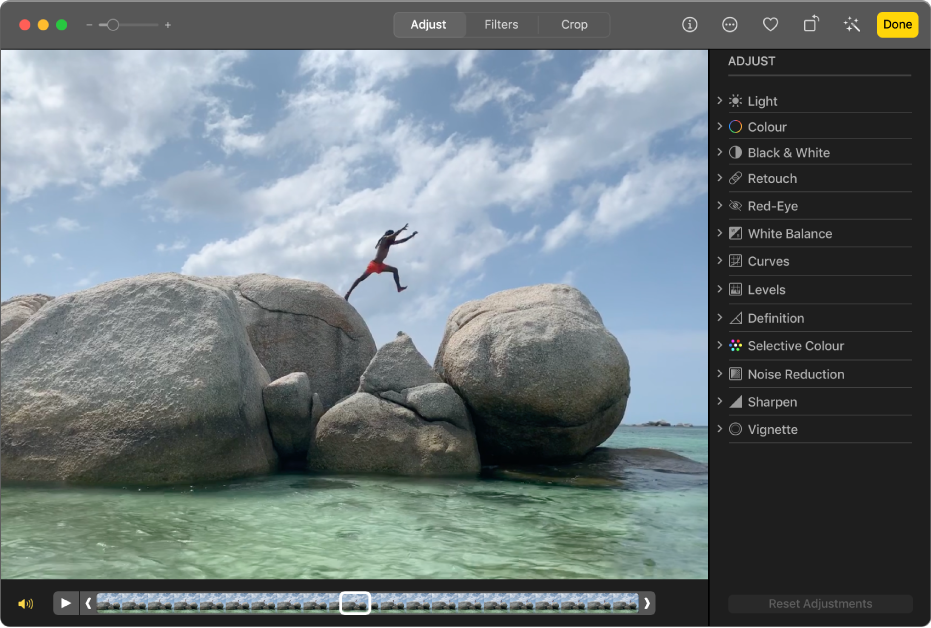Click the Done button
Viewport: 931px width, 628px height.
[x=896, y=24]
